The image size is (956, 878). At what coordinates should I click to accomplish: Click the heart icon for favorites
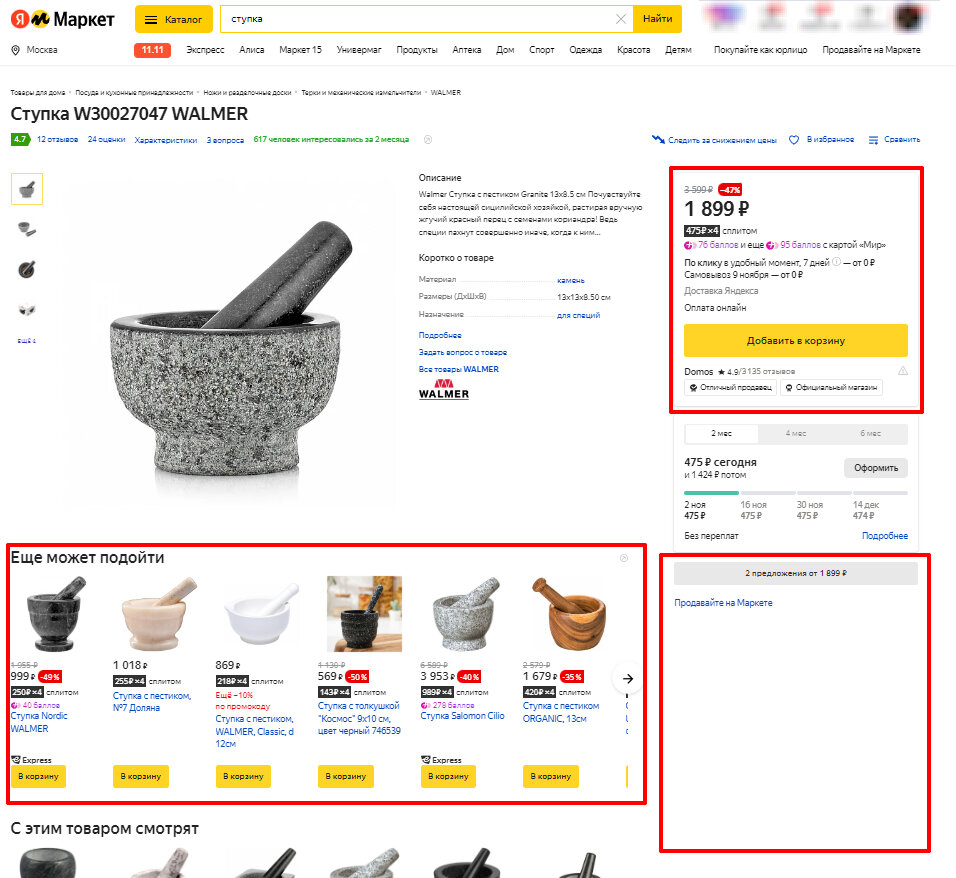(x=794, y=140)
